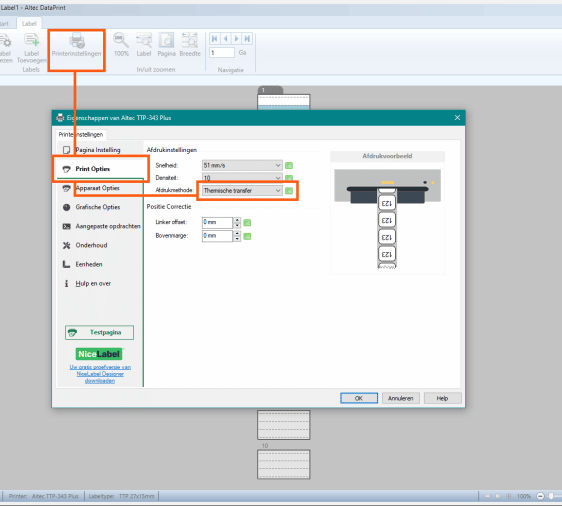Click the Label Toevoegen ribbon icon
562x506 pixels.
(32, 48)
